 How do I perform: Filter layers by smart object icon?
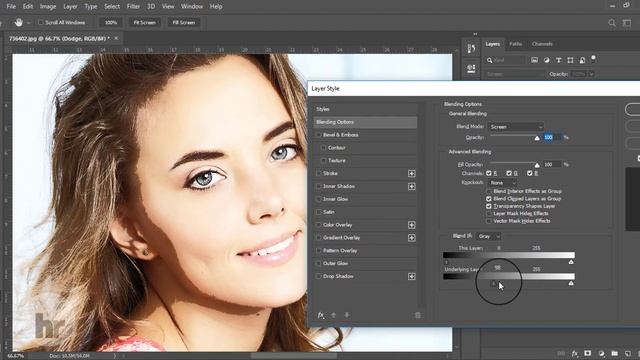pos(582,60)
